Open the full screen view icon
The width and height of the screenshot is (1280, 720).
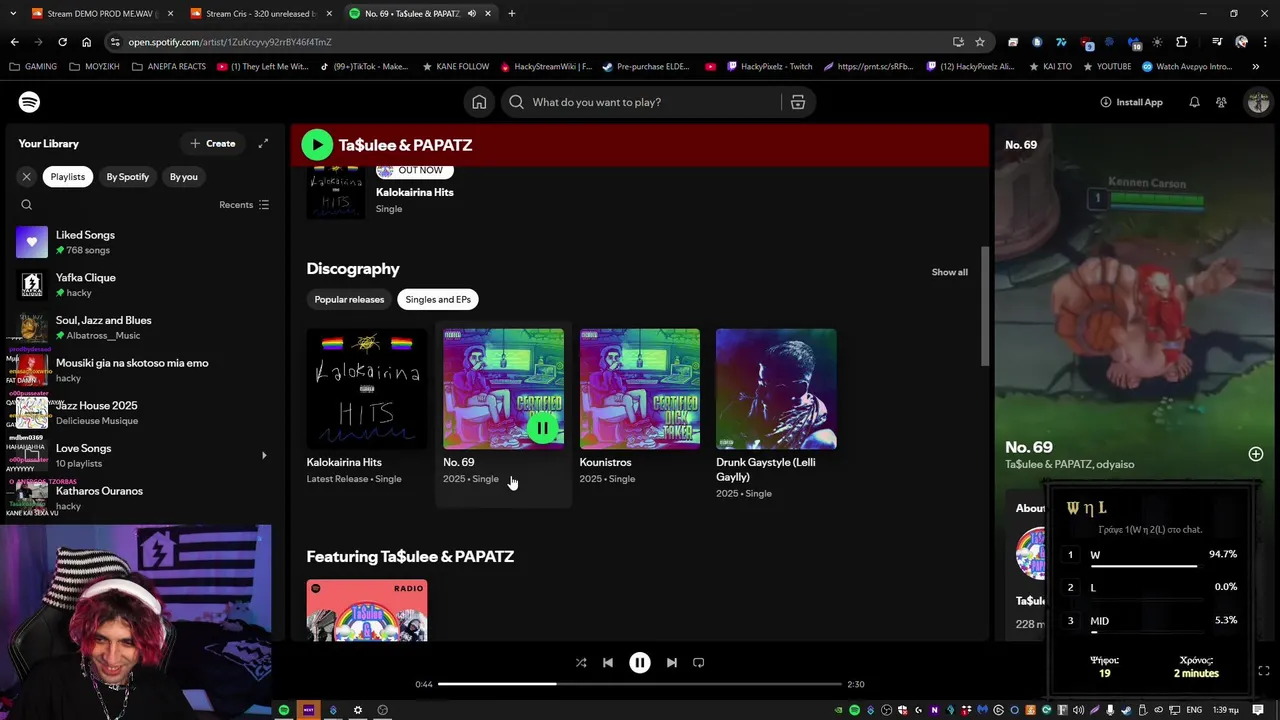point(1264,671)
